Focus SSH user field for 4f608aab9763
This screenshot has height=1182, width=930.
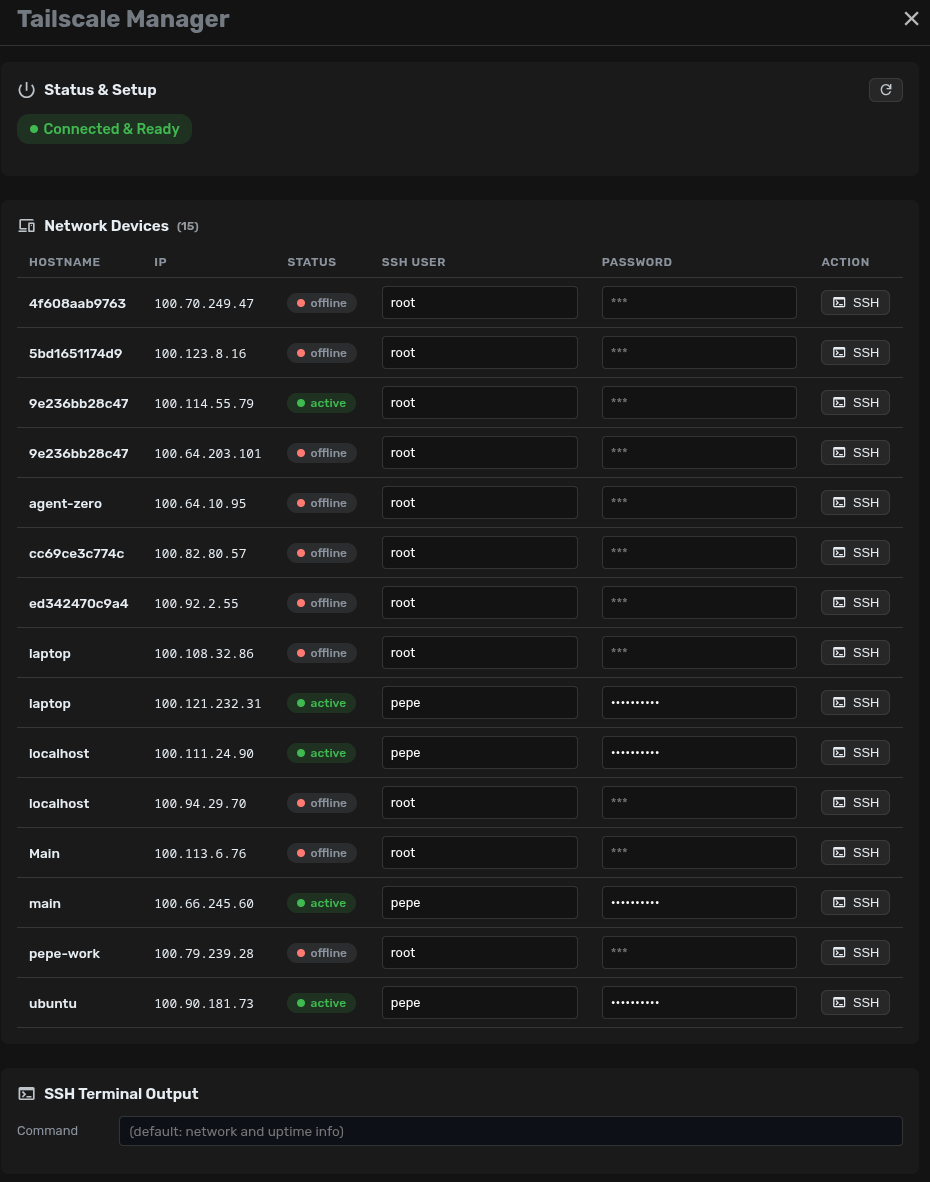pyautogui.click(x=479, y=302)
